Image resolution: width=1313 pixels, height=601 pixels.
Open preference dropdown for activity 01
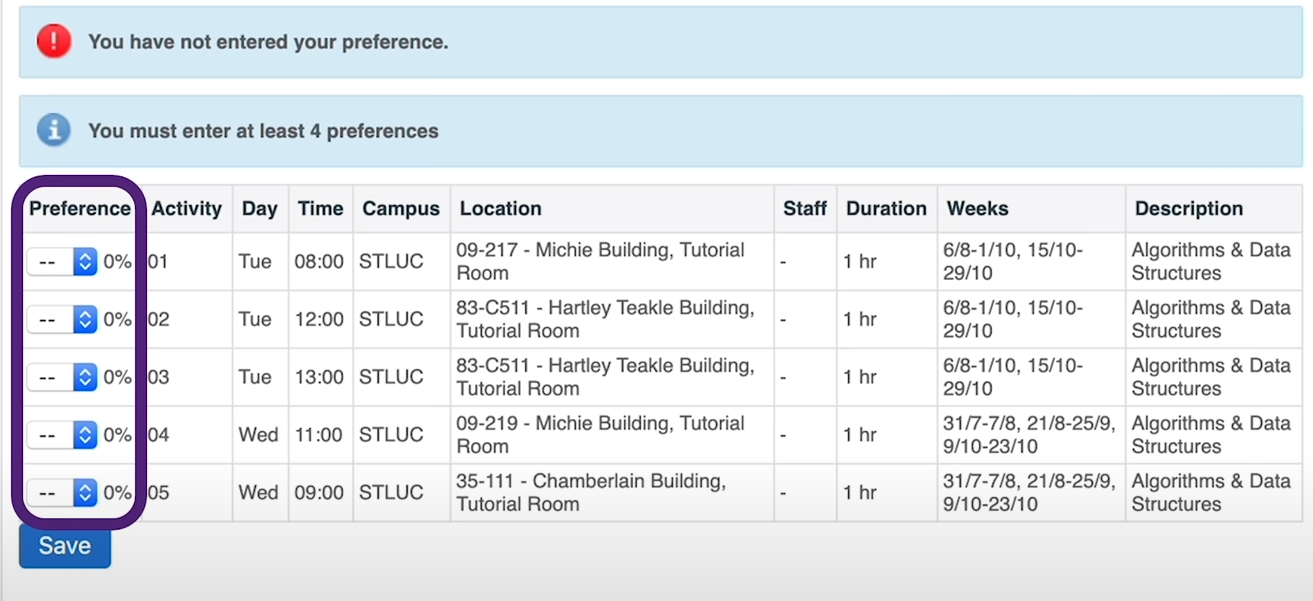(62, 262)
